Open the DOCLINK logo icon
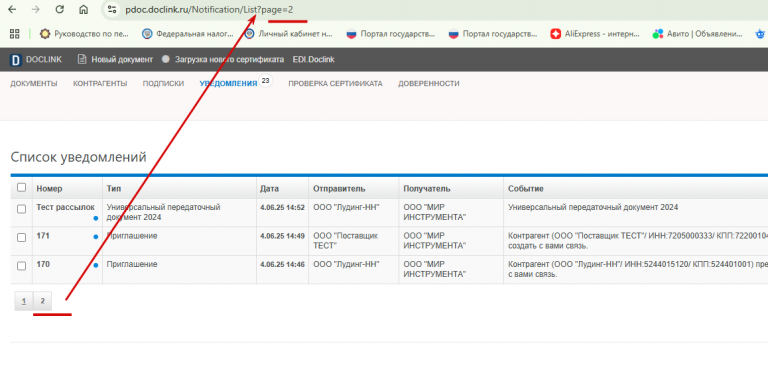Screen dimensions: 768x369 tap(16, 60)
